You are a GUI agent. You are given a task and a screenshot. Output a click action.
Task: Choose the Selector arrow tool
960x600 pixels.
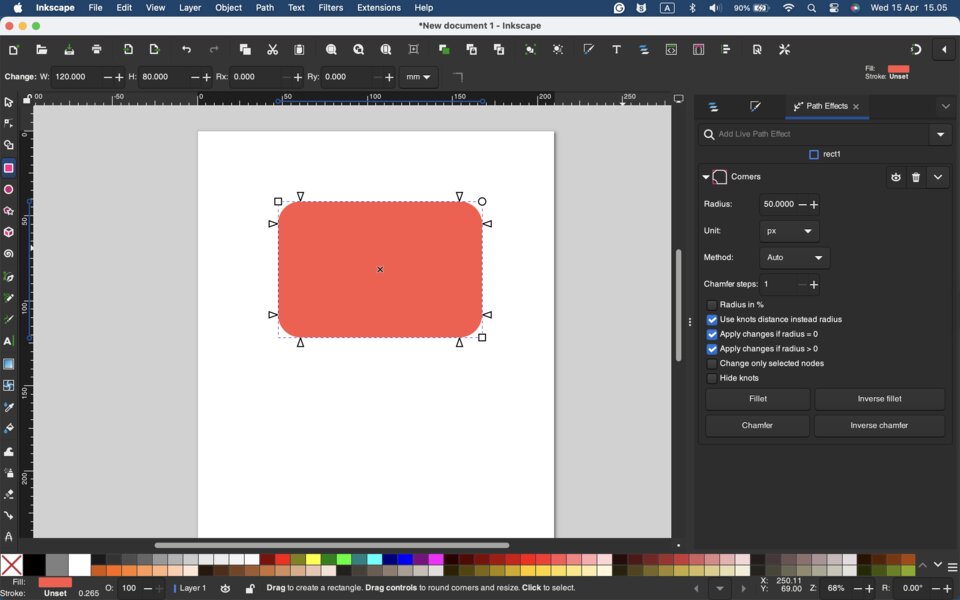click(9, 102)
